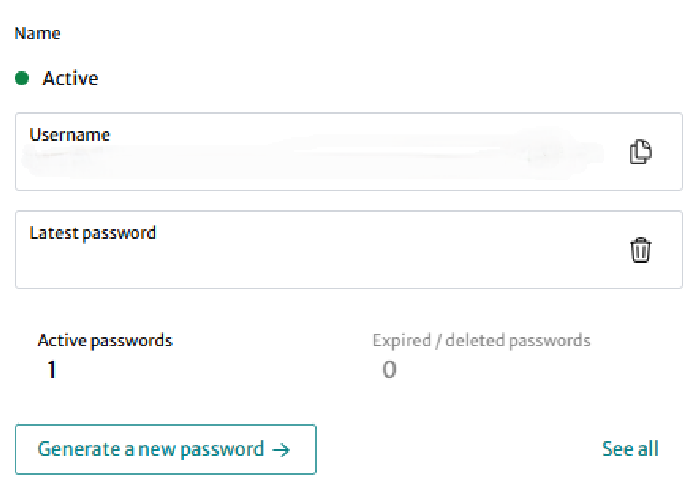Click the green Active status dot
The image size is (695, 481).
point(22,78)
